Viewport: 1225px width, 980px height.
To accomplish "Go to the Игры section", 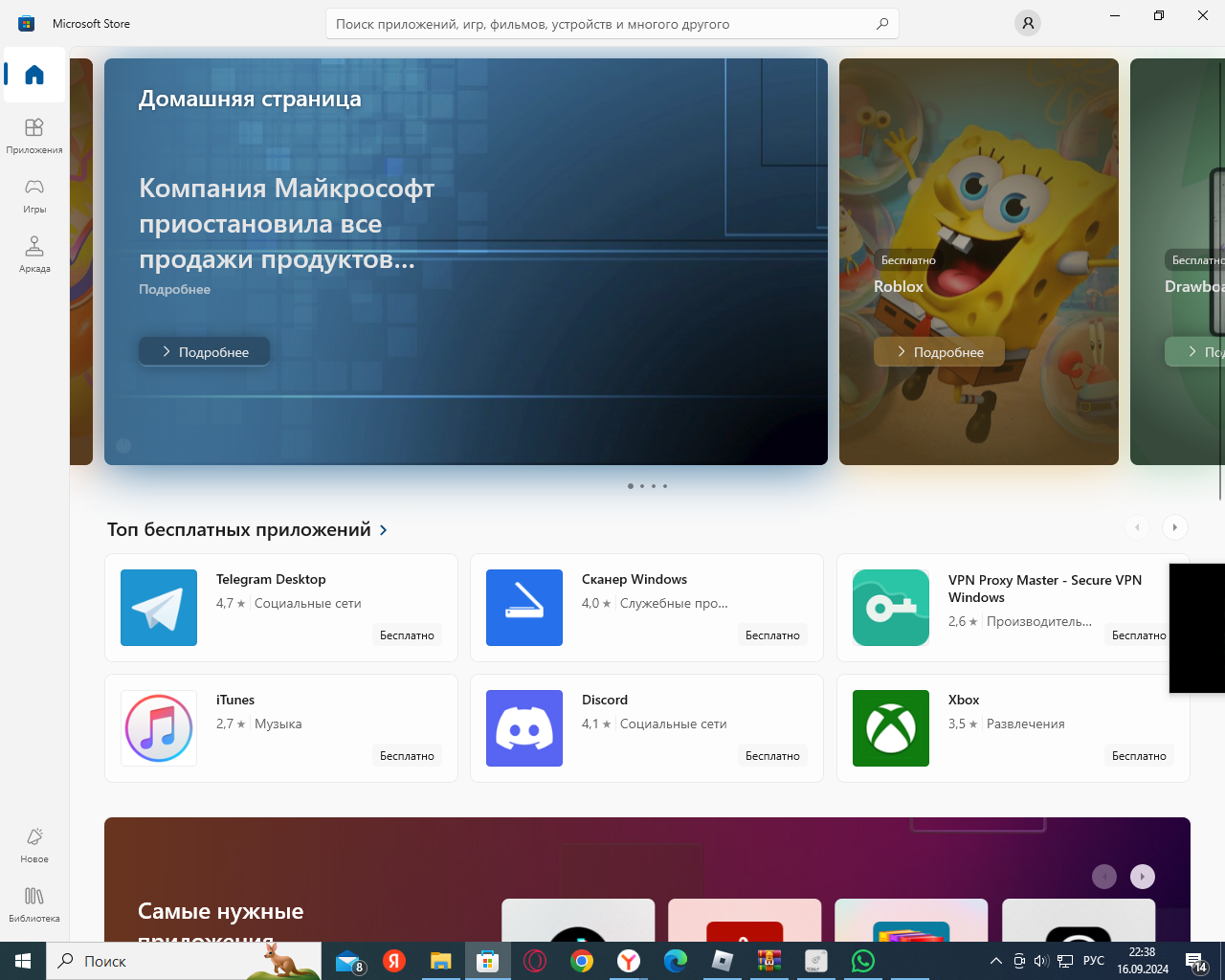I will click(x=34, y=194).
